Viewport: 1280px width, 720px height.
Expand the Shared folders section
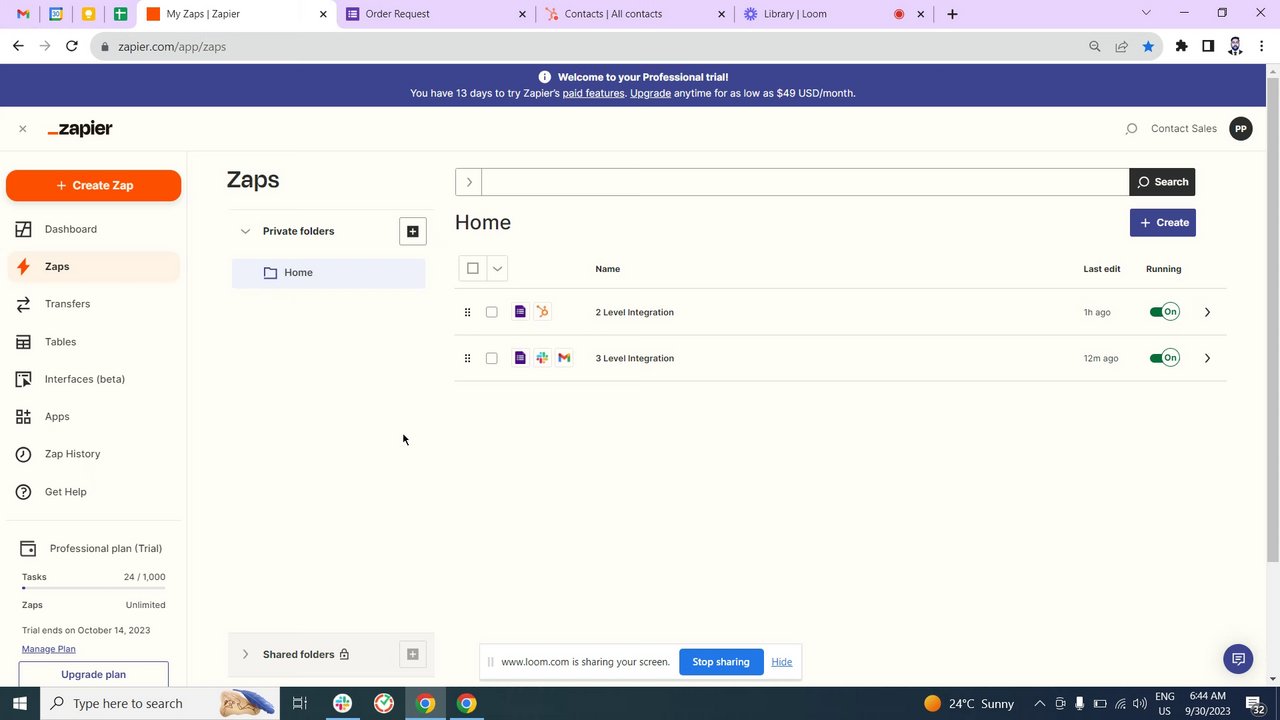pyautogui.click(x=245, y=654)
